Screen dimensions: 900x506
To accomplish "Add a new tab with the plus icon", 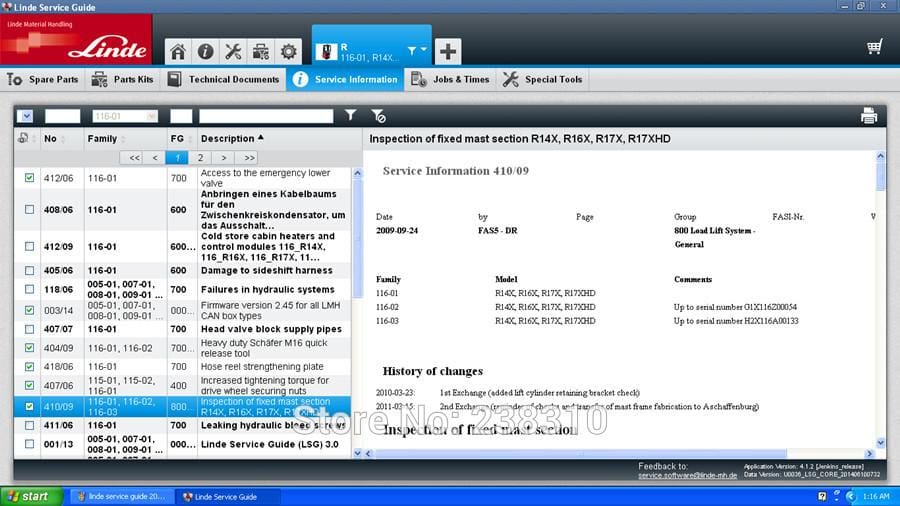I will (x=448, y=52).
